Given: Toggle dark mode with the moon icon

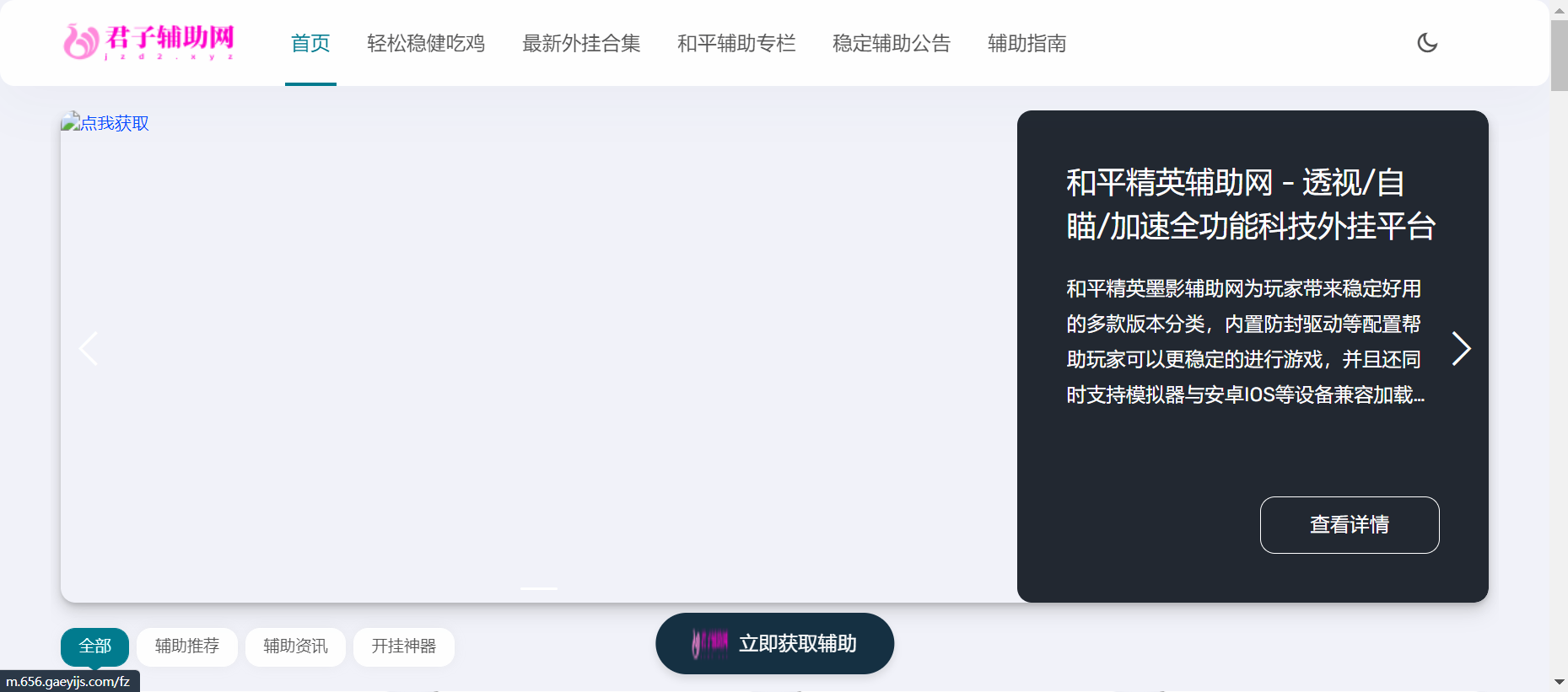Looking at the screenshot, I should 1427,43.
